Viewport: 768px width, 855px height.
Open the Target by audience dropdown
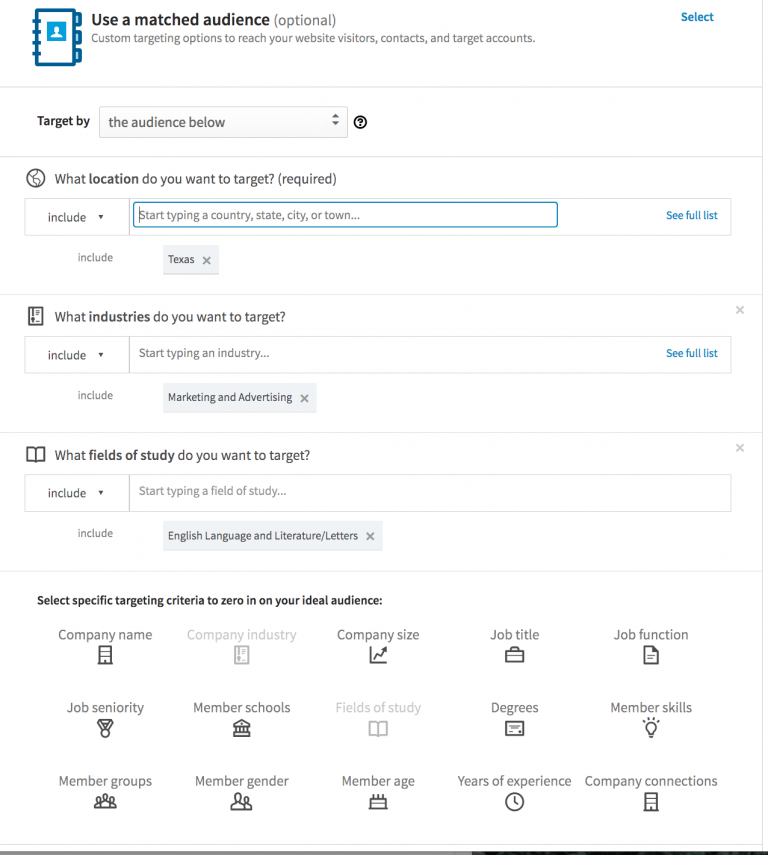pyautogui.click(x=222, y=122)
